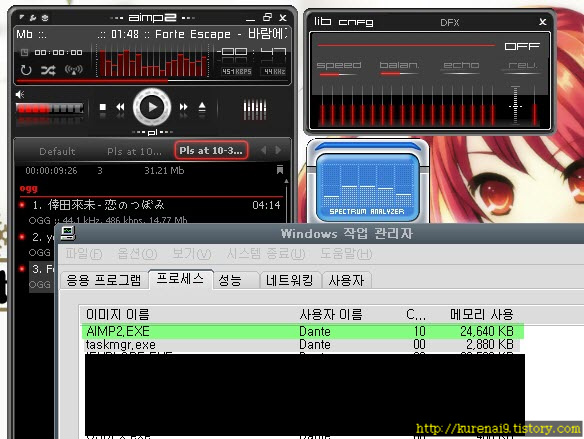The width and height of the screenshot is (584, 439).
Task: Toggle repeat mode in AIMP2
Action: point(26,70)
